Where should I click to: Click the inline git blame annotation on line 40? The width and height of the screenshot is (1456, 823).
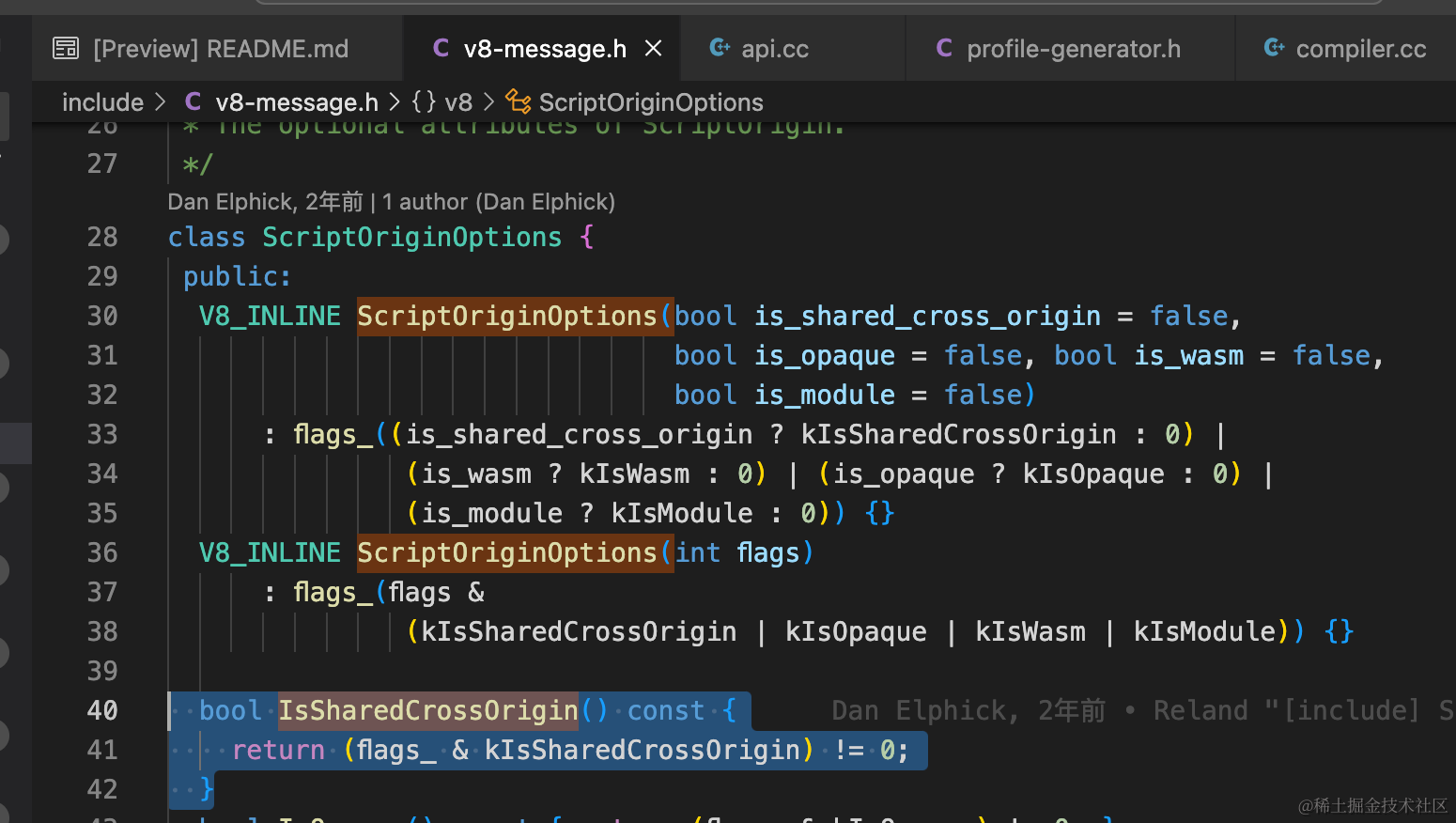click(1142, 710)
